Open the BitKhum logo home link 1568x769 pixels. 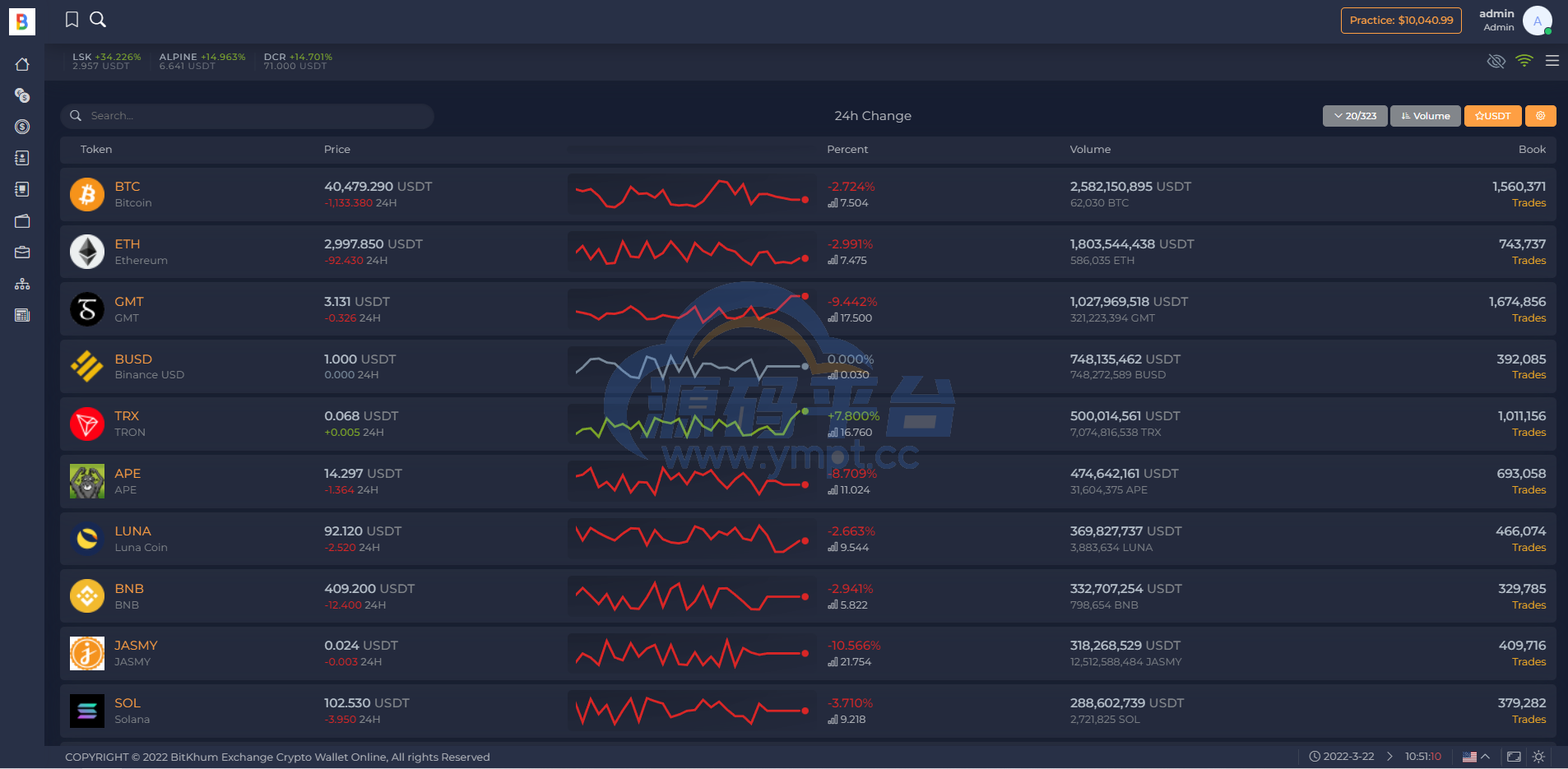point(22,21)
